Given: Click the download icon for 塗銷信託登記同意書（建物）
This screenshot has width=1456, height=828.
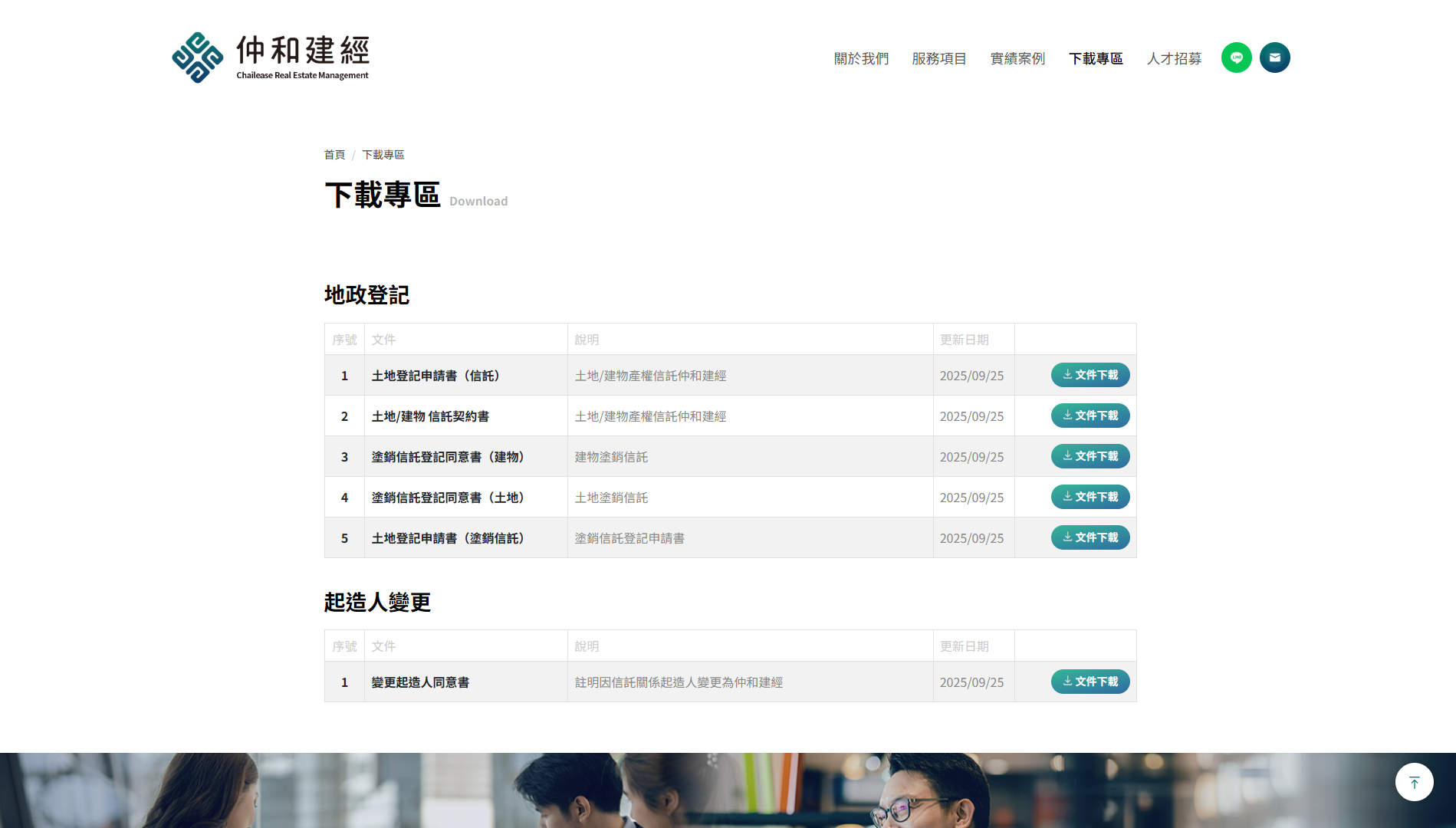Looking at the screenshot, I should coord(1066,455).
